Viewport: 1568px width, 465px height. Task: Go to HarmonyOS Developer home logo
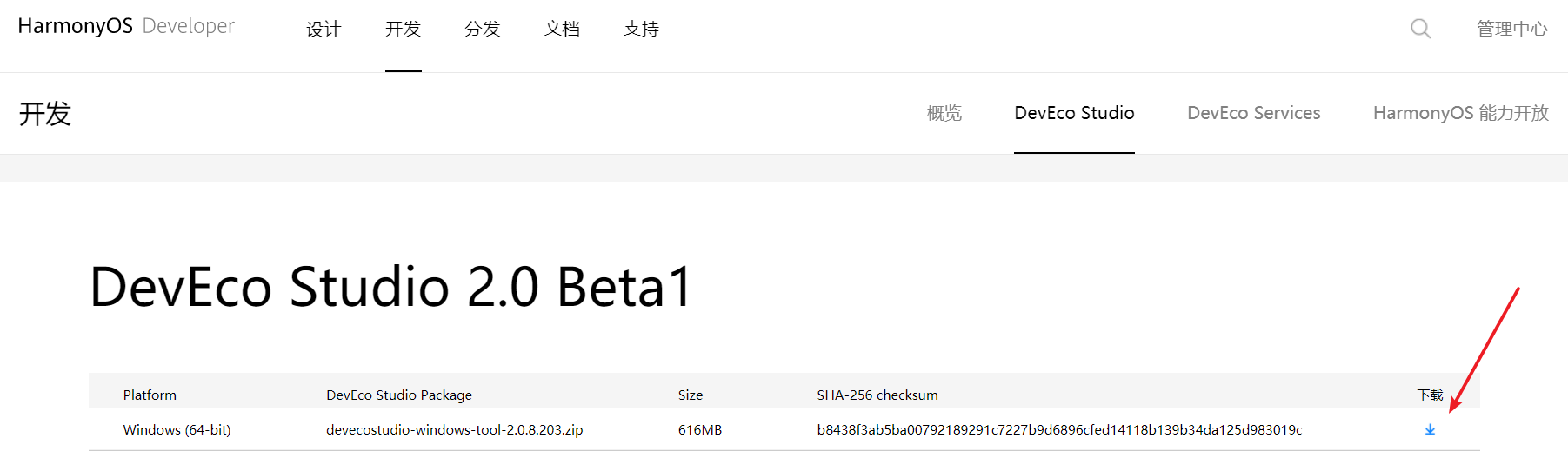tap(126, 26)
